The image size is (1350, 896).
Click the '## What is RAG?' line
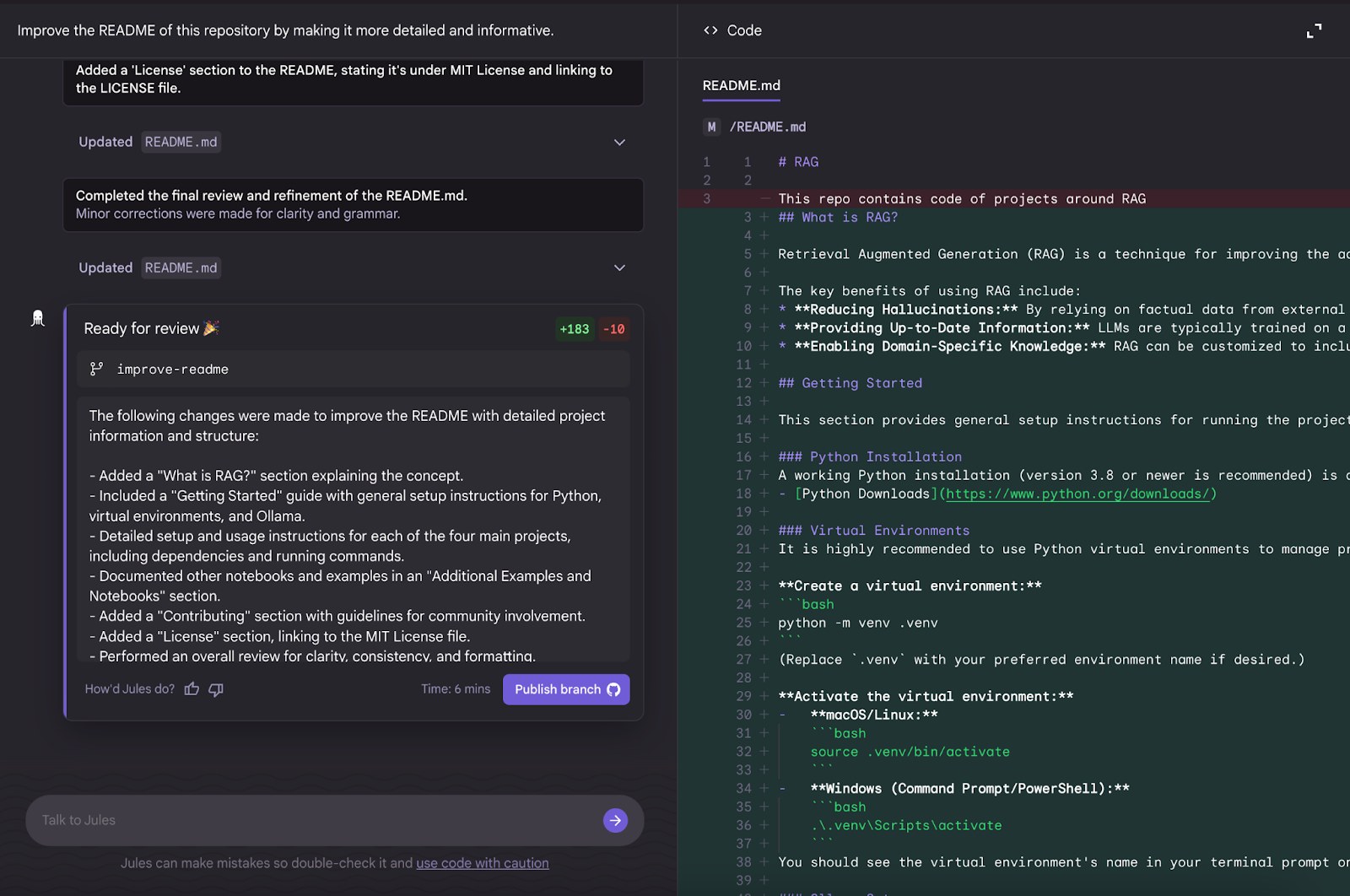click(838, 218)
